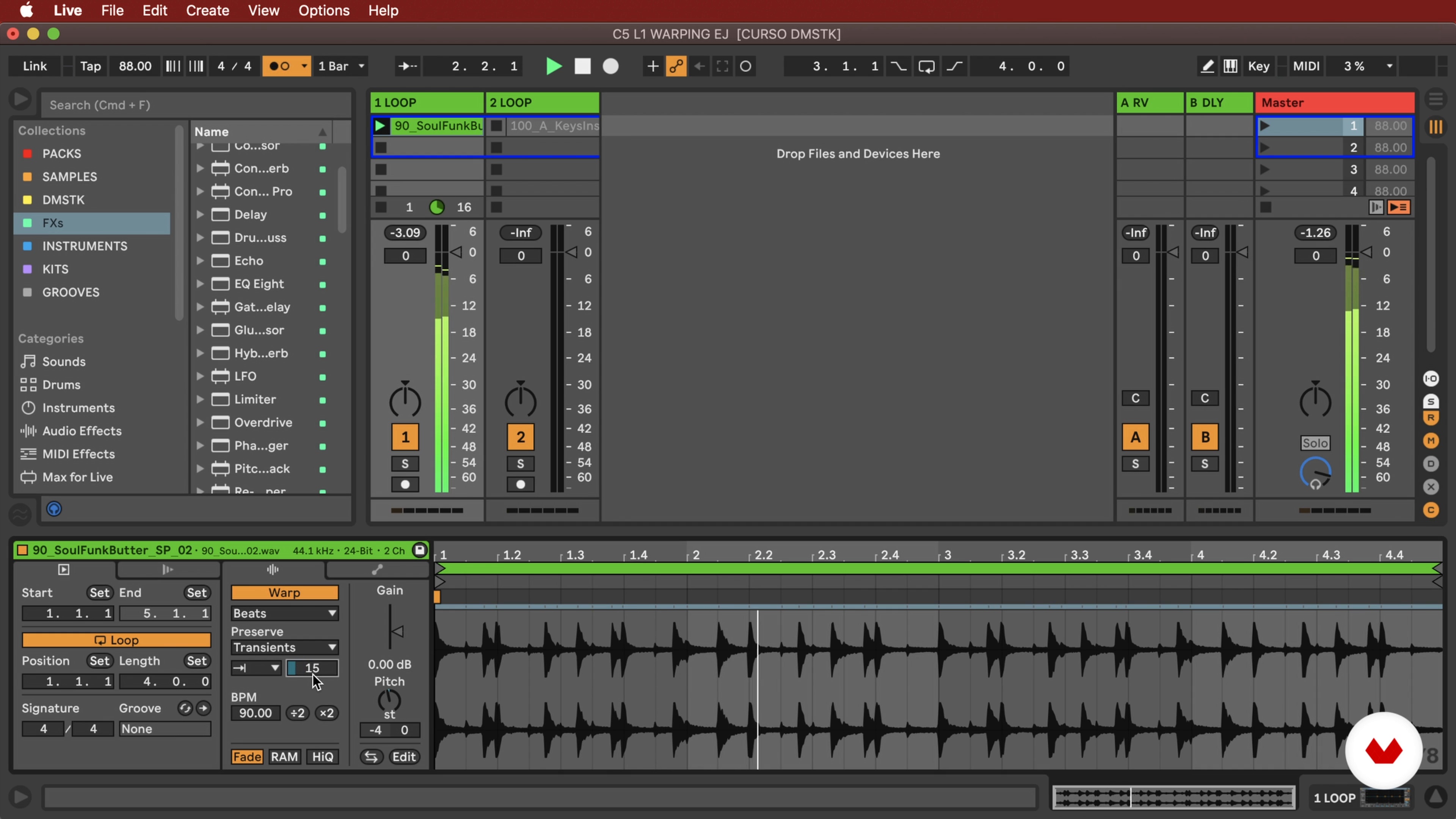The width and height of the screenshot is (1456, 819).
Task: Select the 88.00 tempo field
Action: pos(135,66)
